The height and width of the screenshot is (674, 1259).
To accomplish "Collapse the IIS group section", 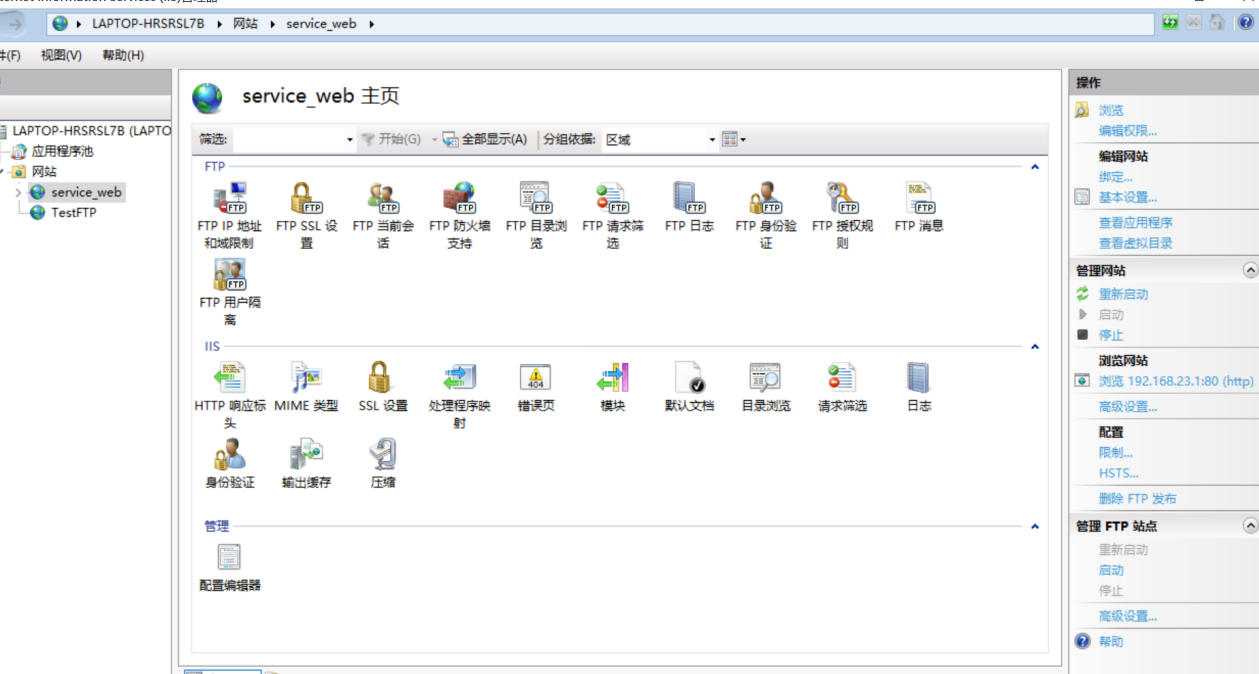I will point(1035,347).
